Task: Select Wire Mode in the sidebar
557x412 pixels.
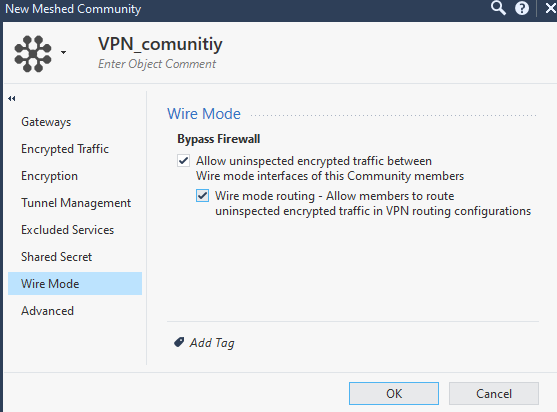Action: tap(75, 283)
